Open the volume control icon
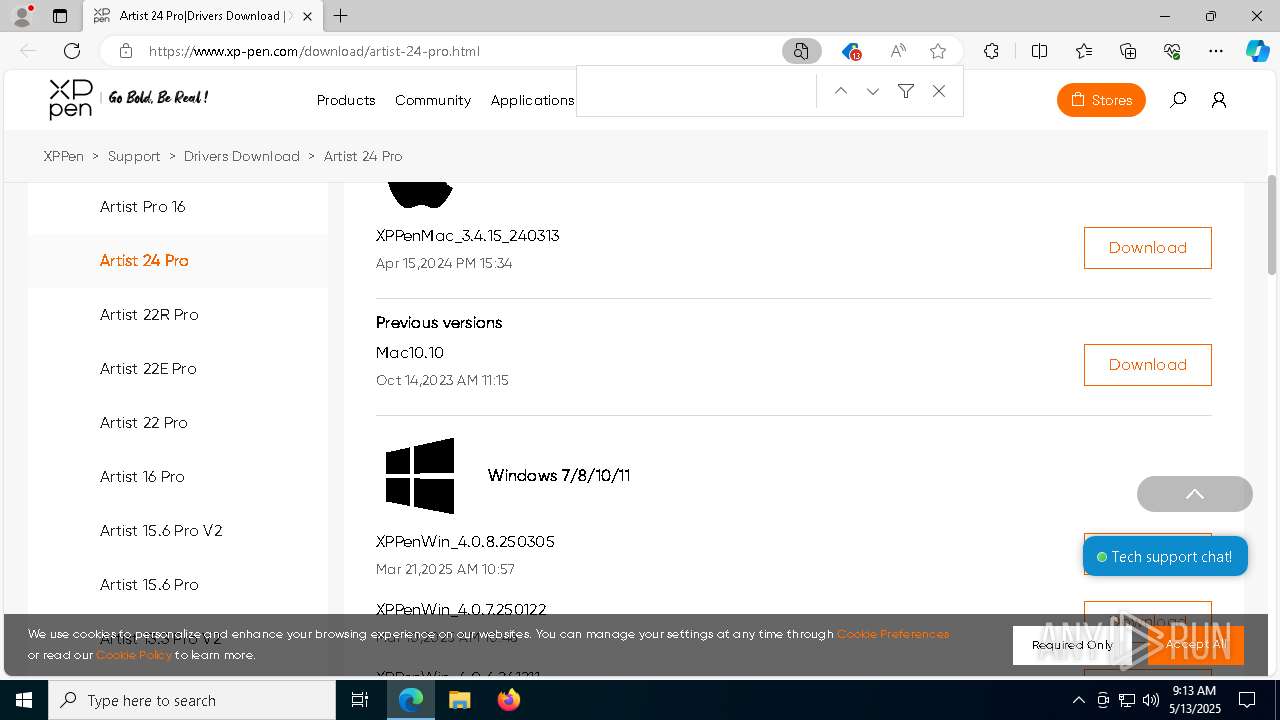Viewport: 1280px width, 720px height. coord(1150,701)
